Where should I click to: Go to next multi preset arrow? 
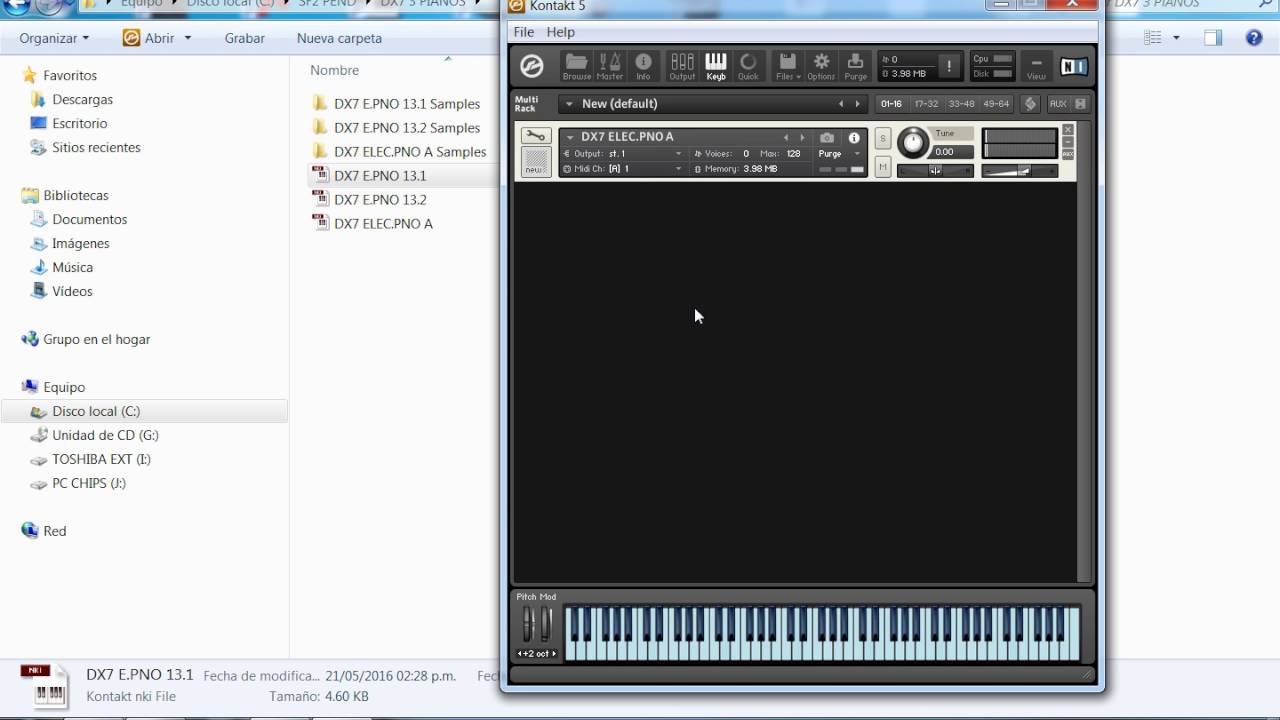[857, 104]
